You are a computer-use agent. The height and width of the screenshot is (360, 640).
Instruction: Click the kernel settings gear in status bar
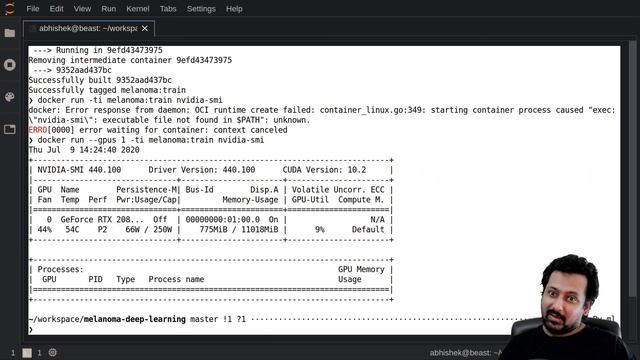click(x=53, y=353)
